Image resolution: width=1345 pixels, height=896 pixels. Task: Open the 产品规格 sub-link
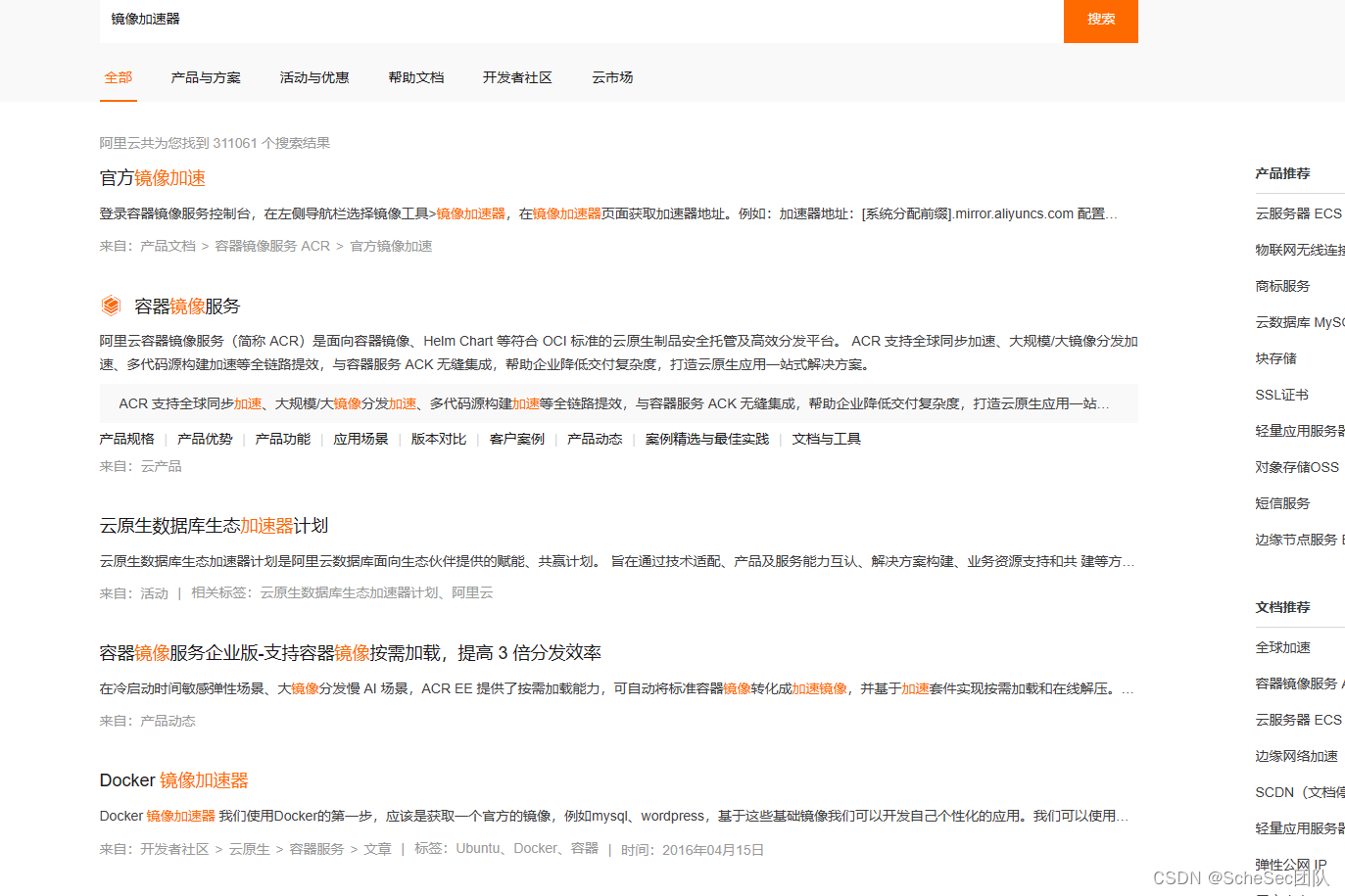click(x=126, y=439)
